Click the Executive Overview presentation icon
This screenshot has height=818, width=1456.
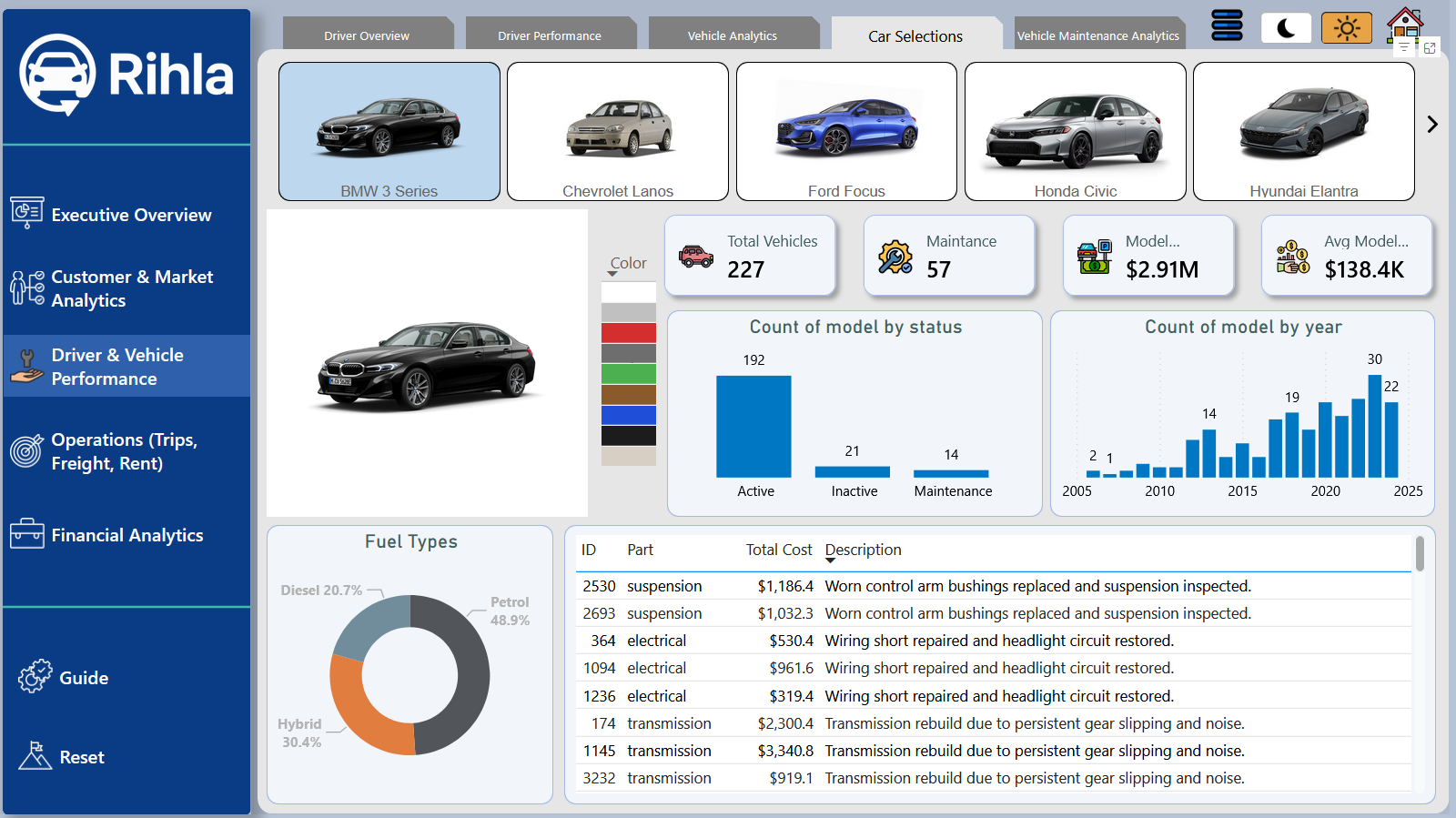pos(26,213)
